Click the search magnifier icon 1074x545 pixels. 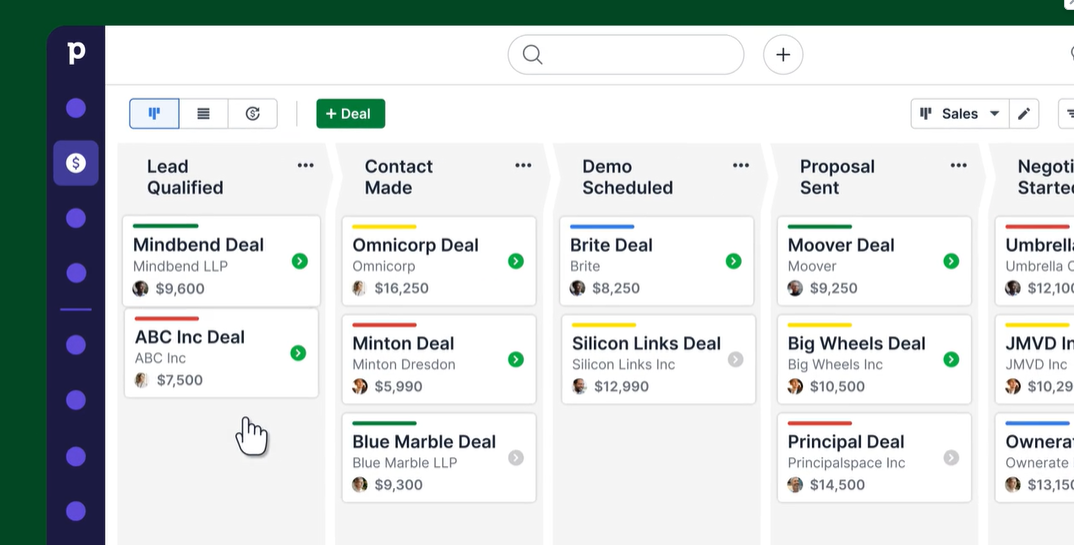pyautogui.click(x=532, y=55)
